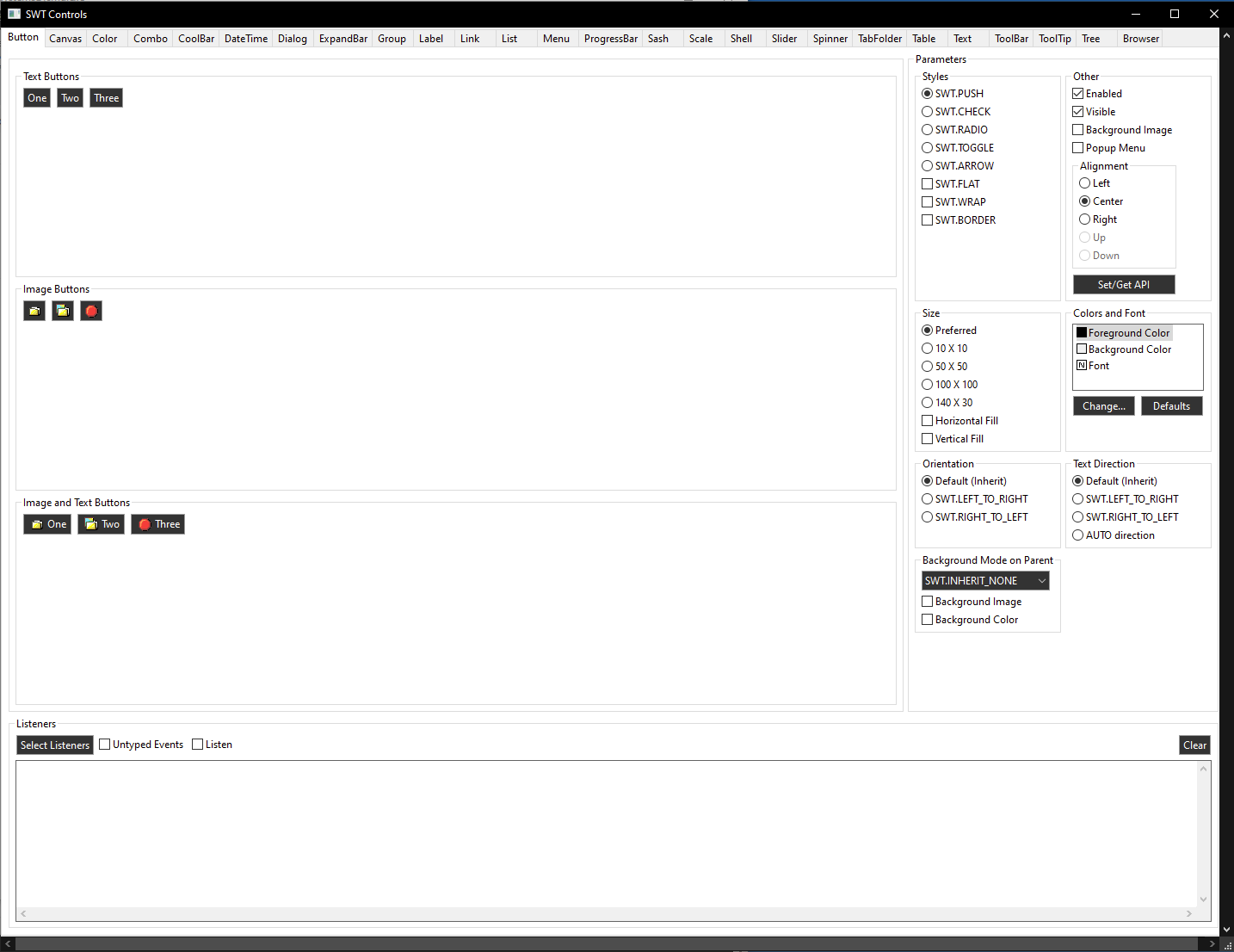Select the Foreground Color swatch item
The width and height of the screenshot is (1234, 952).
[x=1123, y=333]
